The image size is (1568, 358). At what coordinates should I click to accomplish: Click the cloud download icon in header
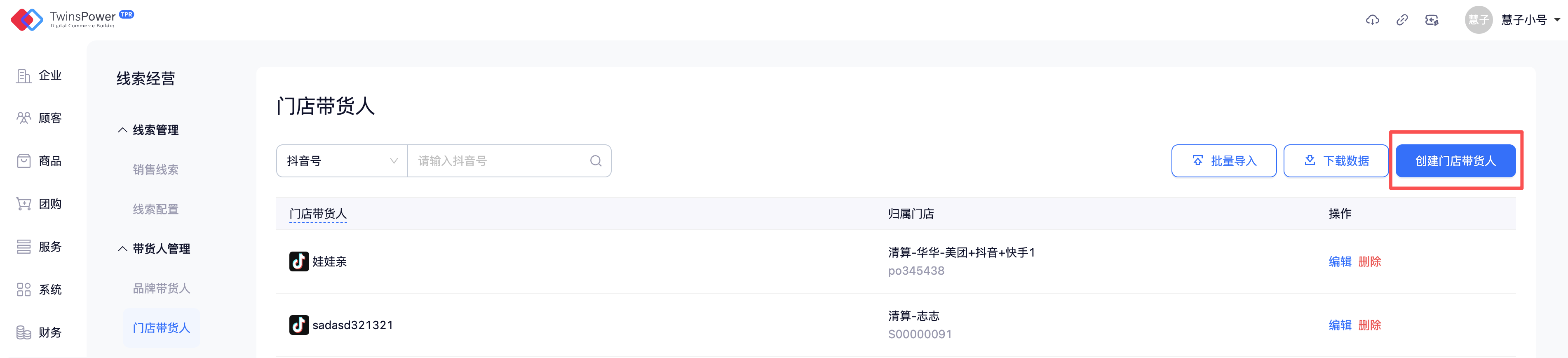(1372, 20)
